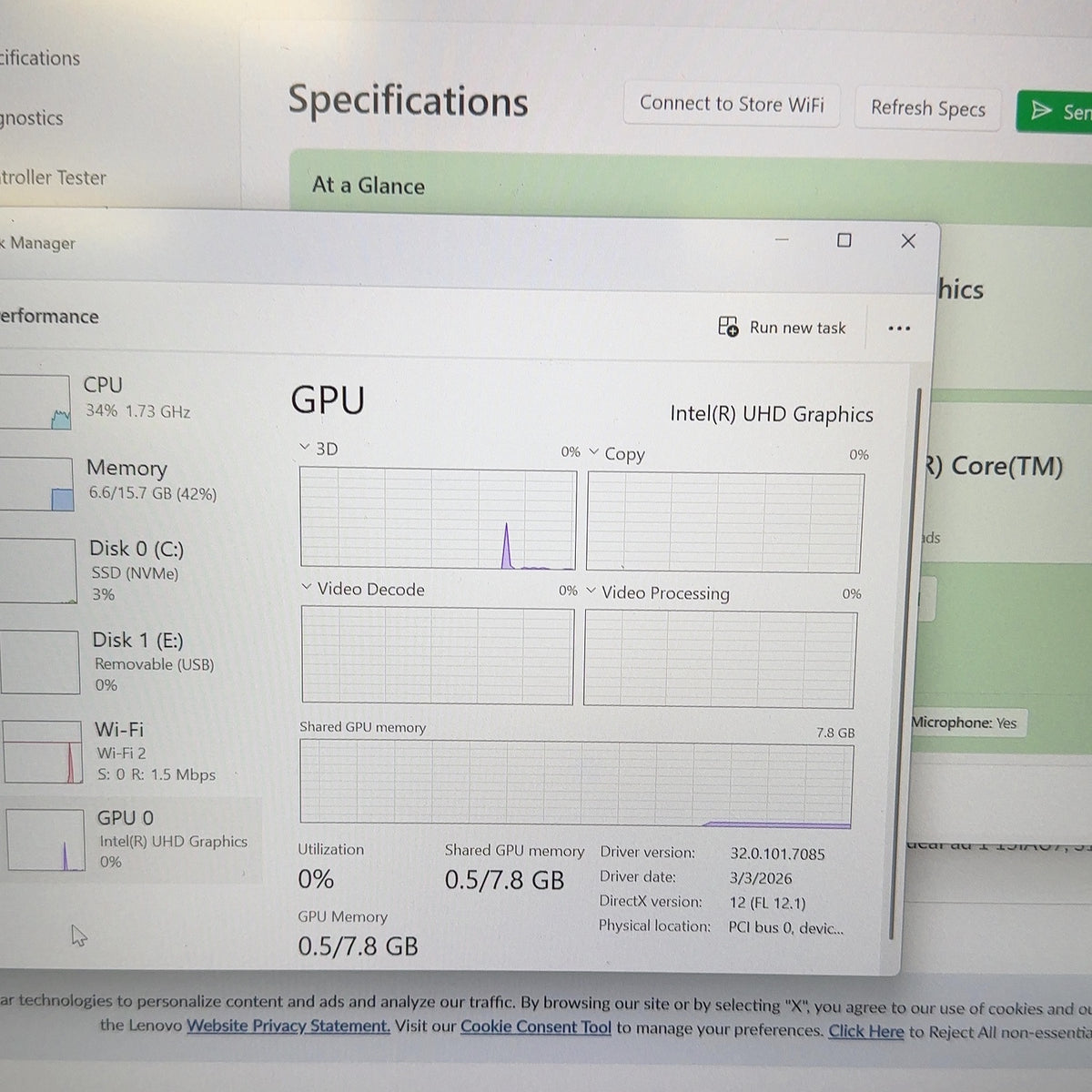Open the Controller Tester sidebar item
1092x1092 pixels.
53,177
